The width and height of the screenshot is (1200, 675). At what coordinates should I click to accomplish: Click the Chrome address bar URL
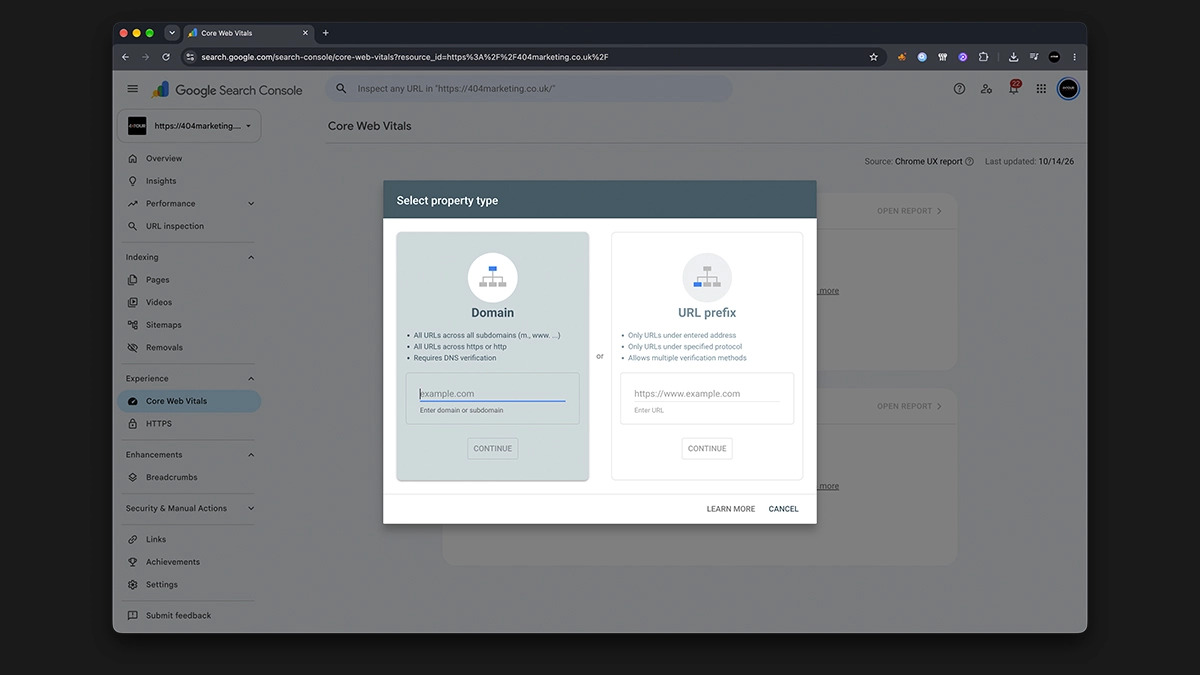405,57
